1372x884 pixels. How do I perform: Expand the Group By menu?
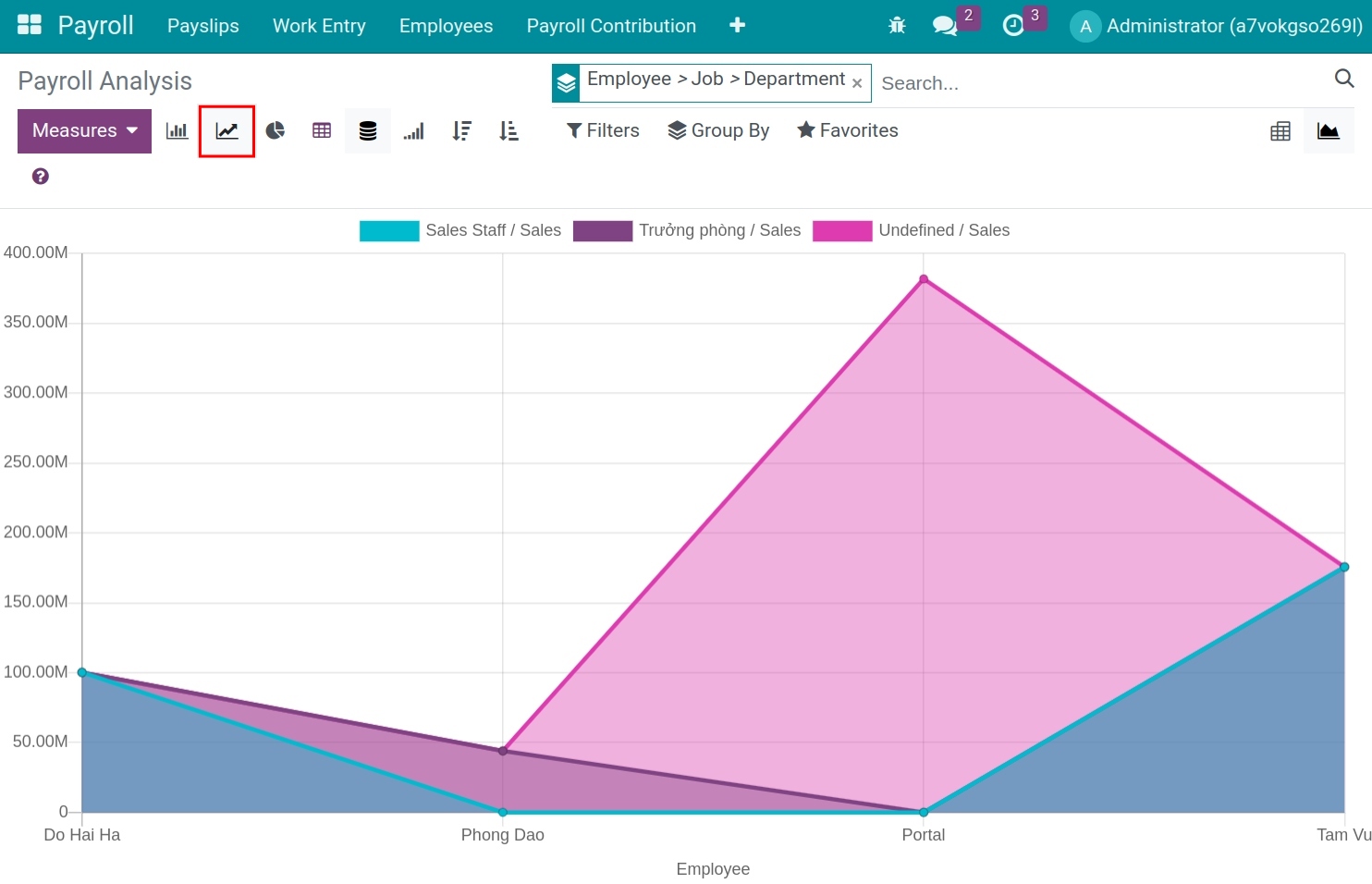point(719,130)
